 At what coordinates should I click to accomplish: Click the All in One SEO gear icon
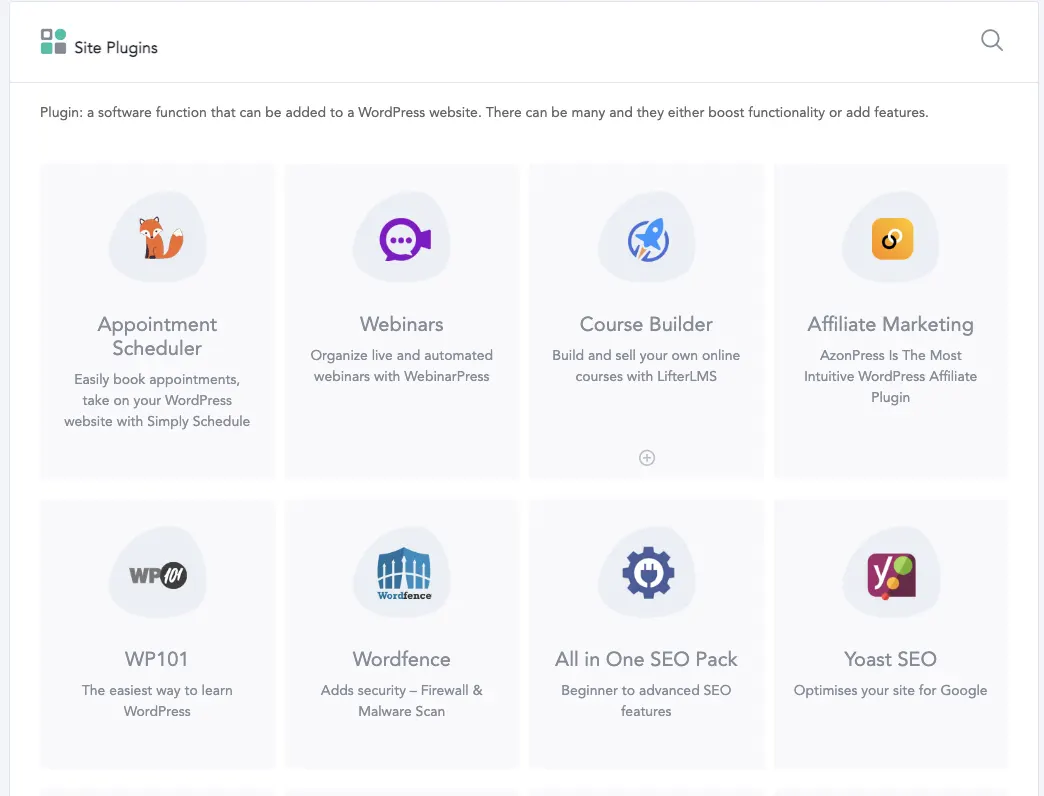(x=649, y=573)
